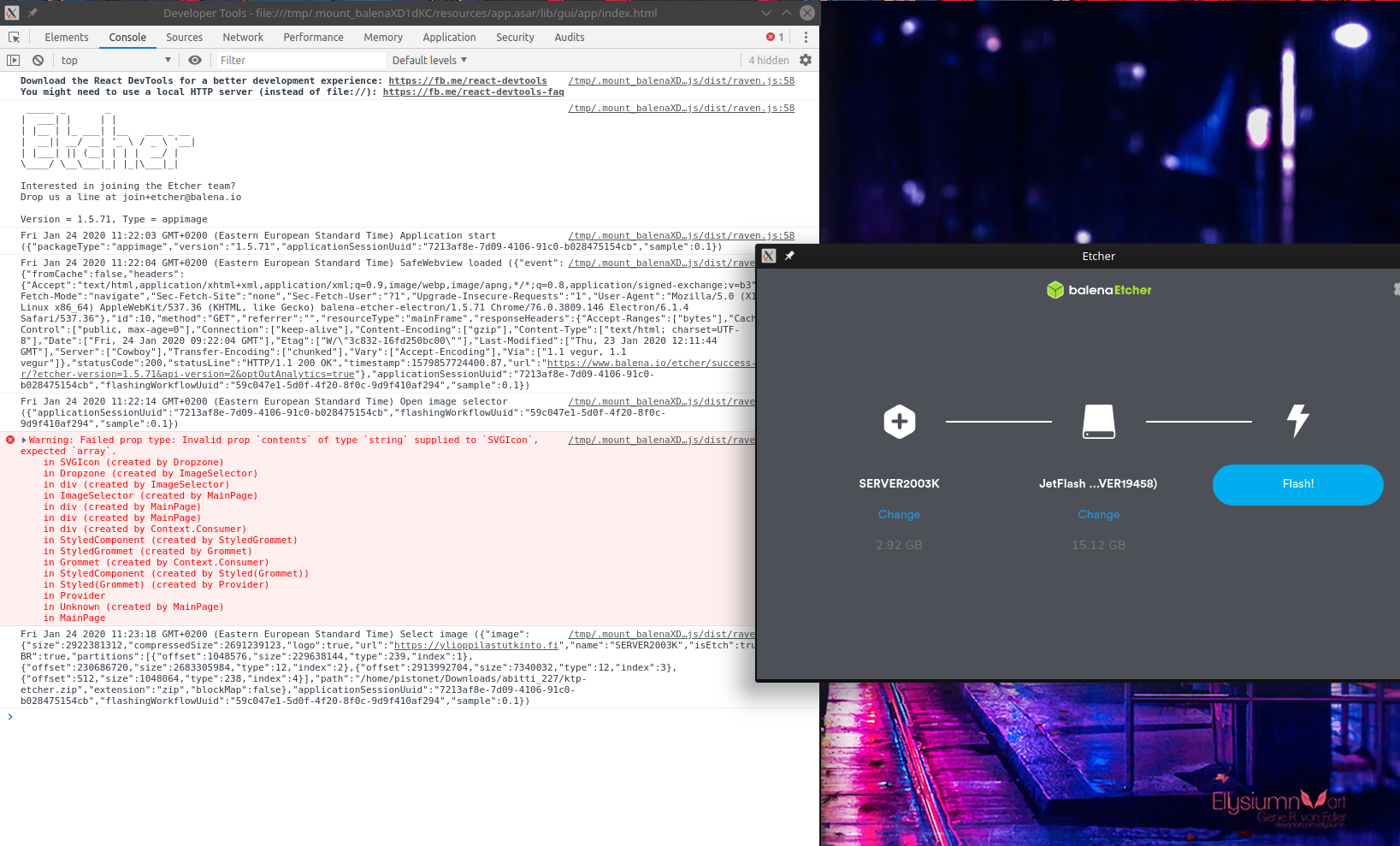
Task: Click the plus icon to select another image
Action: coord(899,421)
